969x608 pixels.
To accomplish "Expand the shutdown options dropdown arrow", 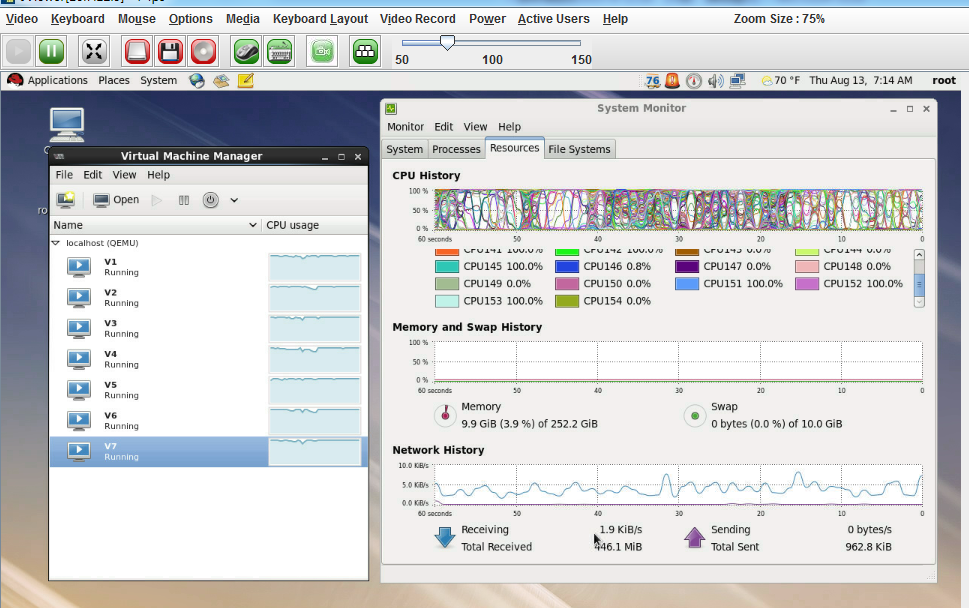I will 234,200.
